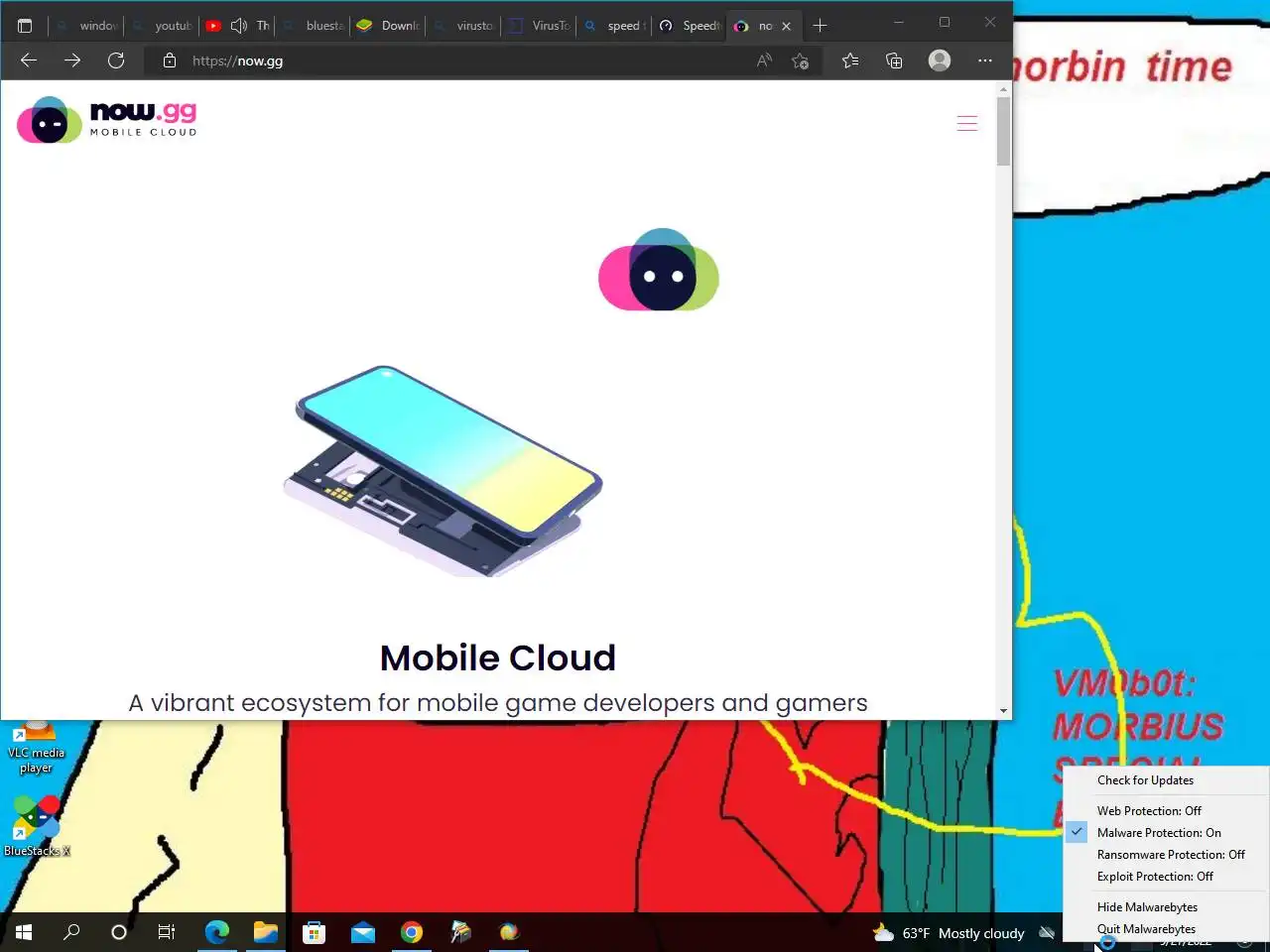Click the now.gg Mobile Cloud logo
The height and width of the screenshot is (952, 1270).
pyautogui.click(x=107, y=120)
